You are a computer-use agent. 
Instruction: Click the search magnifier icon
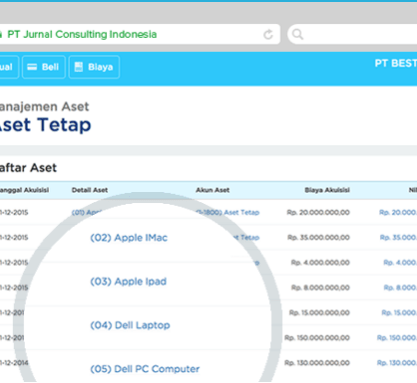pyautogui.click(x=297, y=34)
